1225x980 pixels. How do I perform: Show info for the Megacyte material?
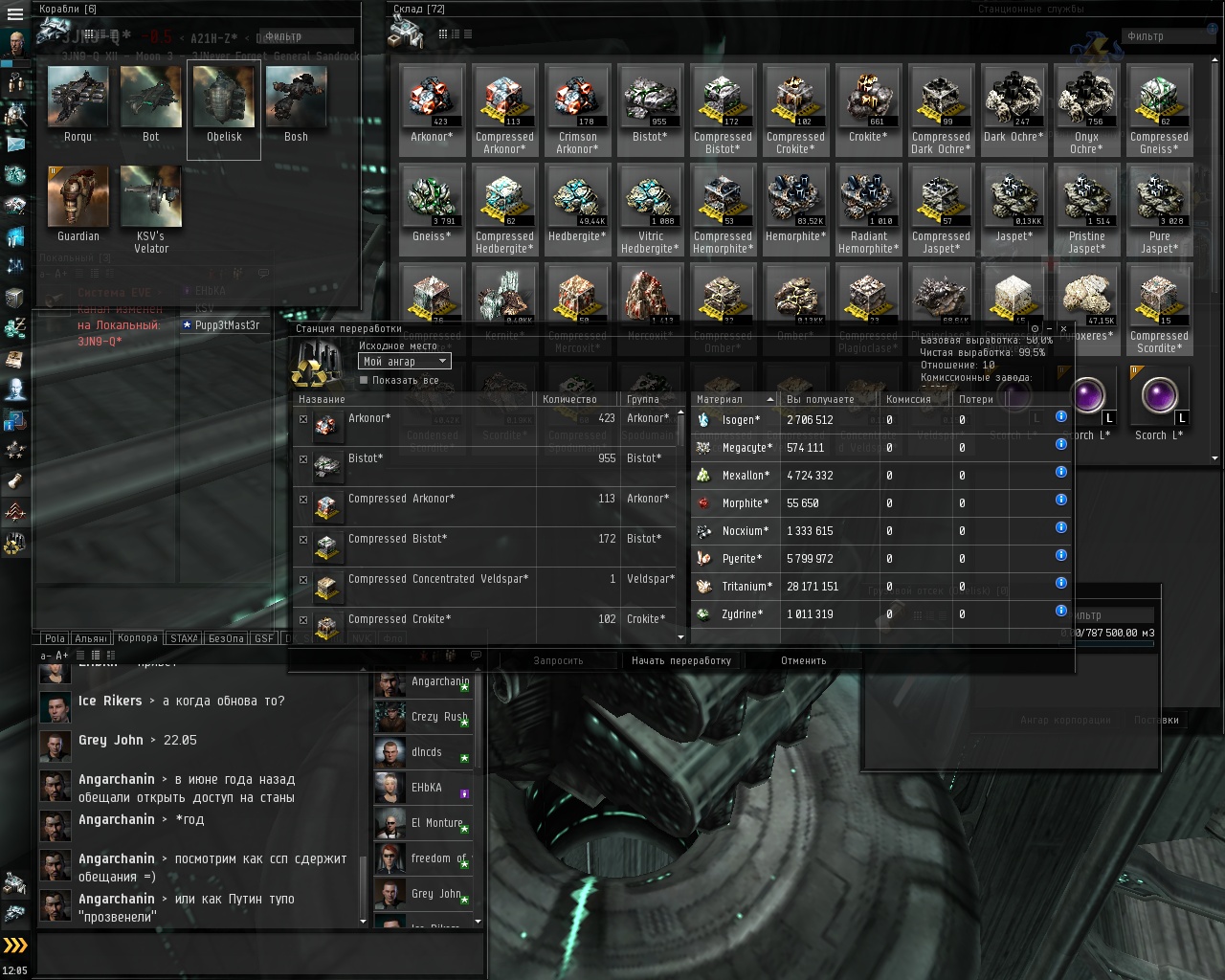click(x=1060, y=444)
